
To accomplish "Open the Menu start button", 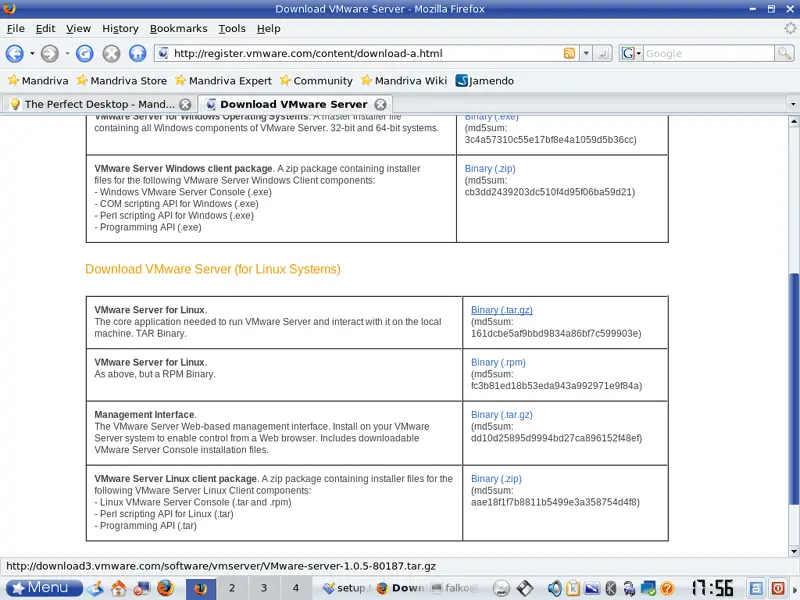I will pos(44,588).
